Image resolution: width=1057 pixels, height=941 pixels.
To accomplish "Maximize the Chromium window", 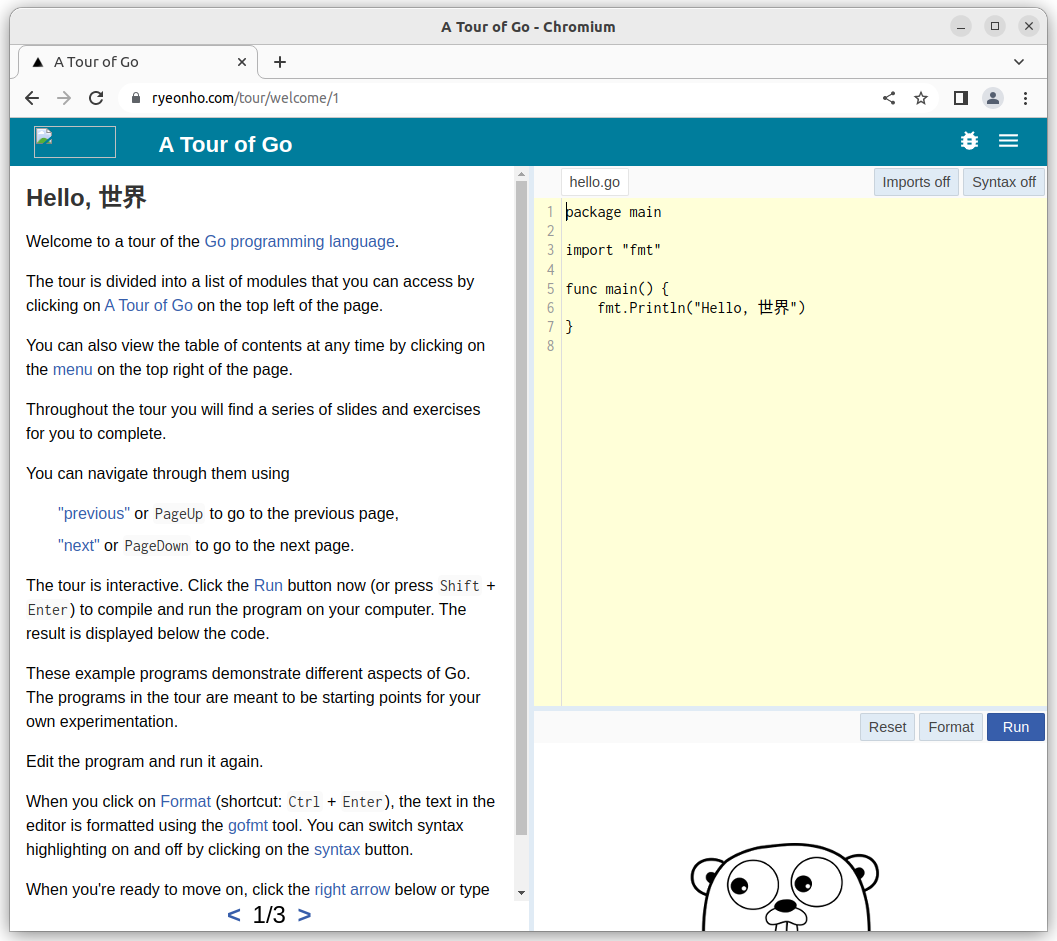I will [995, 27].
